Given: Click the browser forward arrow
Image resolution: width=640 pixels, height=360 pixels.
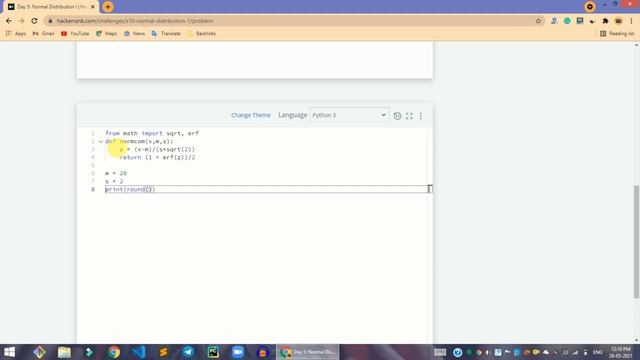Looking at the screenshot, I should click(22, 21).
